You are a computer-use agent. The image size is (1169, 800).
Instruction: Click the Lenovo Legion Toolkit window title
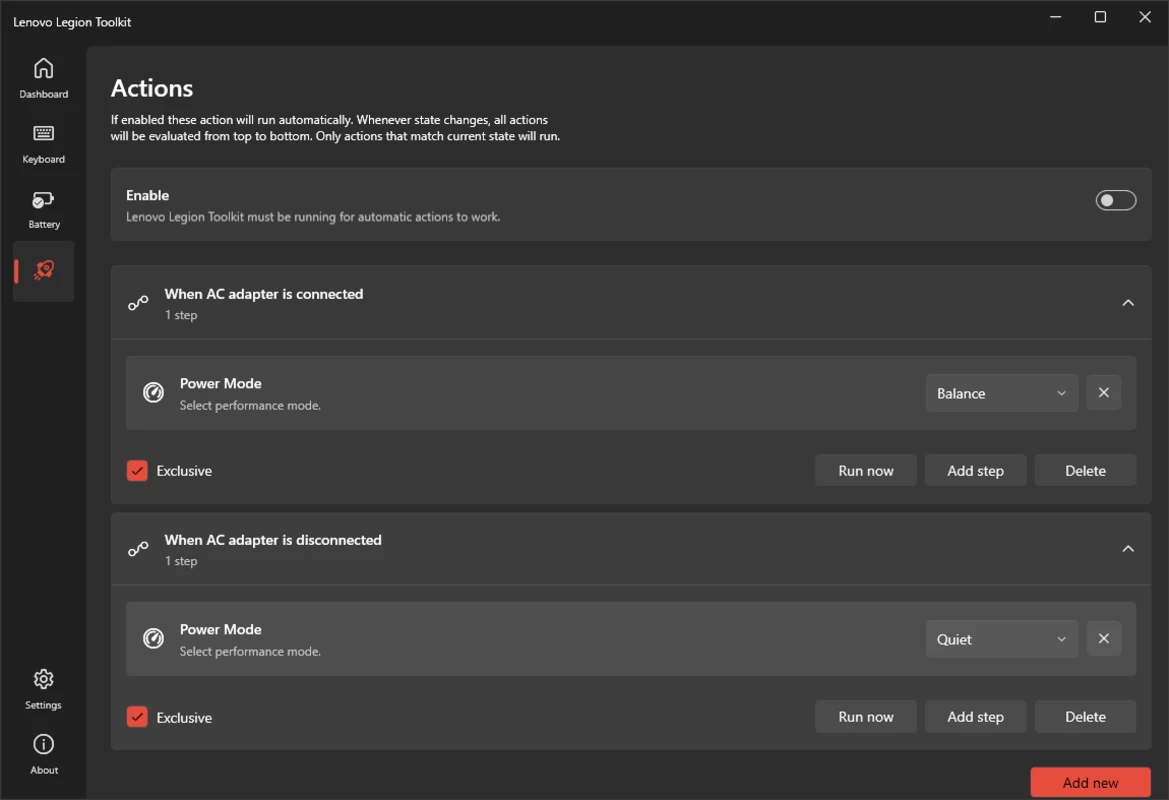tap(72, 22)
